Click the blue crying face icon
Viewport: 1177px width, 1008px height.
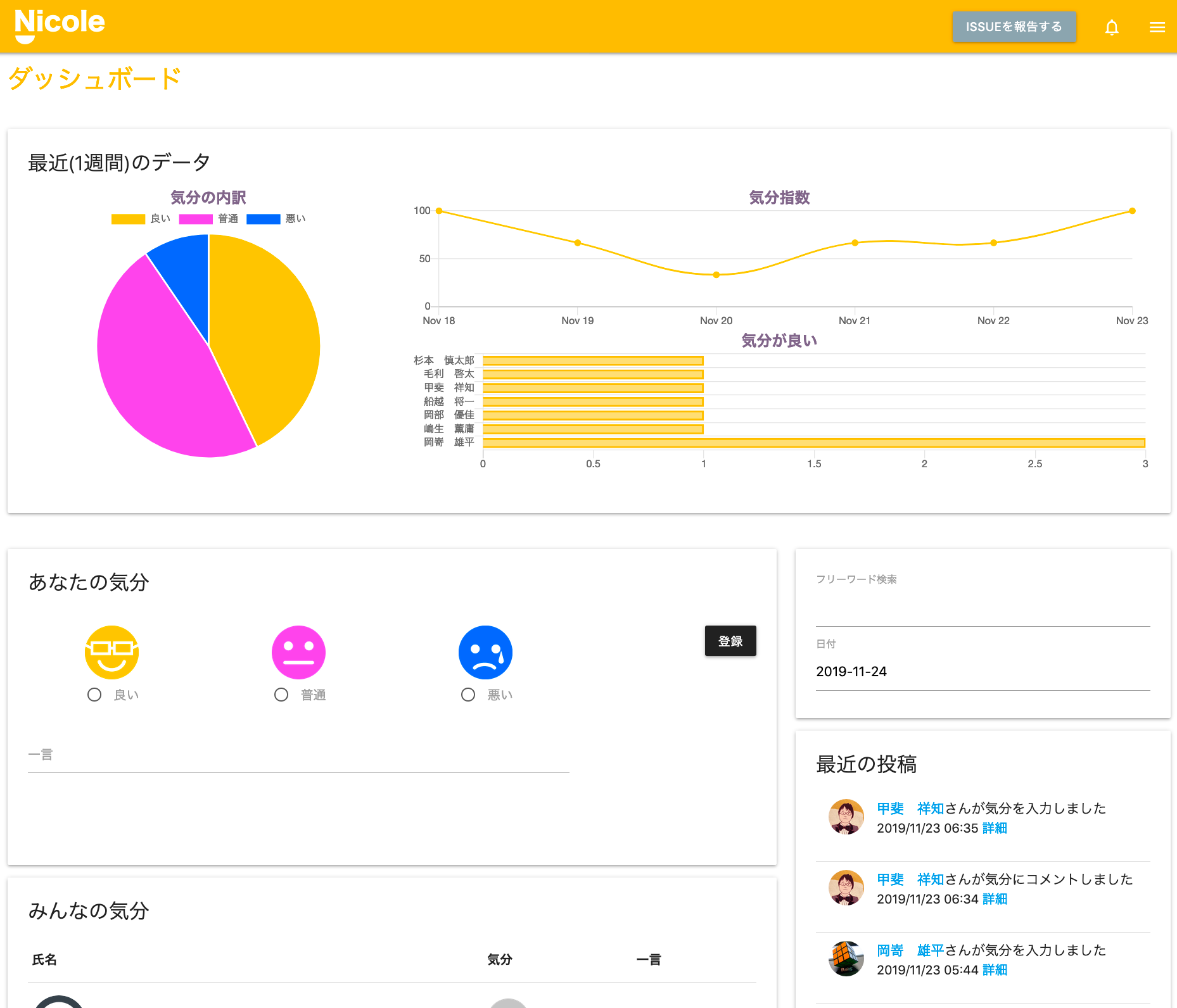(485, 652)
